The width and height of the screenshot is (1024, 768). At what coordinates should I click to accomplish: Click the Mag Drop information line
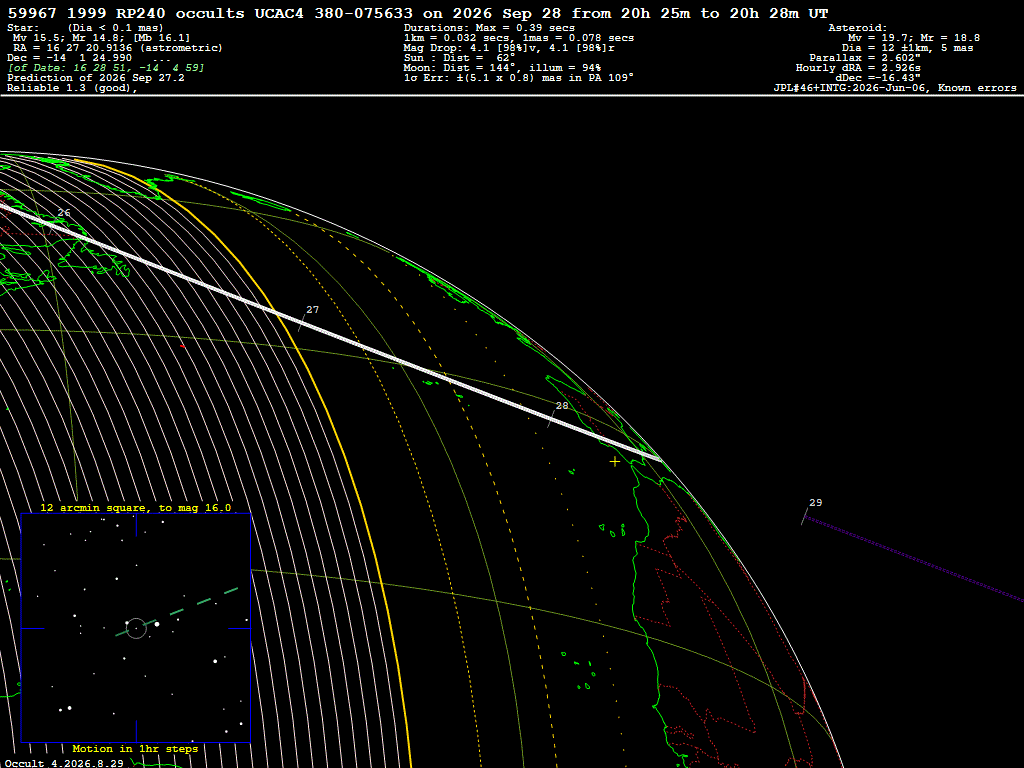(x=509, y=48)
